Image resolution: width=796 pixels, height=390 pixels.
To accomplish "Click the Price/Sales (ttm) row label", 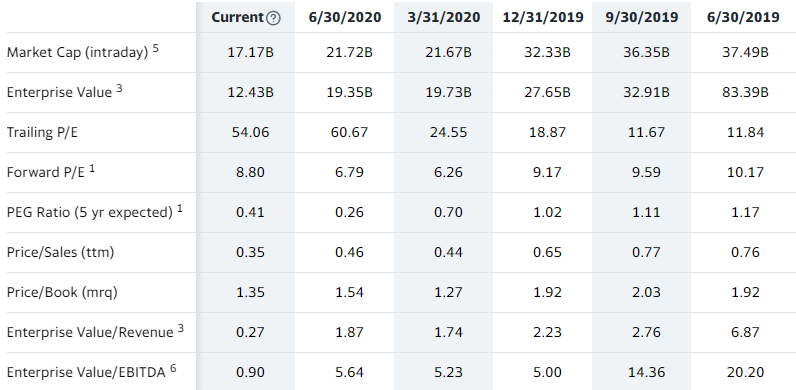I will (60, 252).
